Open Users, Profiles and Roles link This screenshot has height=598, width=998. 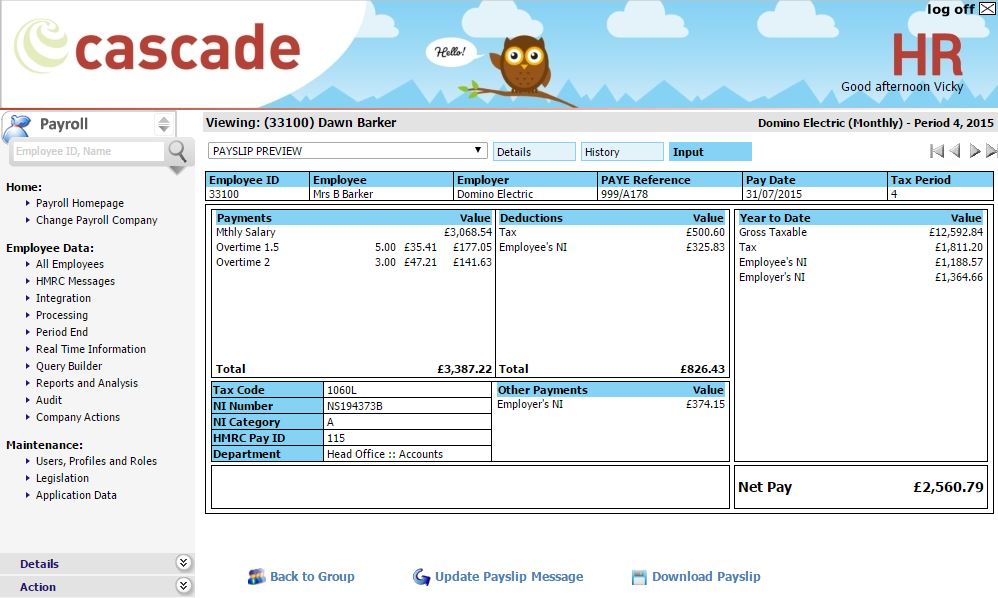pos(96,461)
